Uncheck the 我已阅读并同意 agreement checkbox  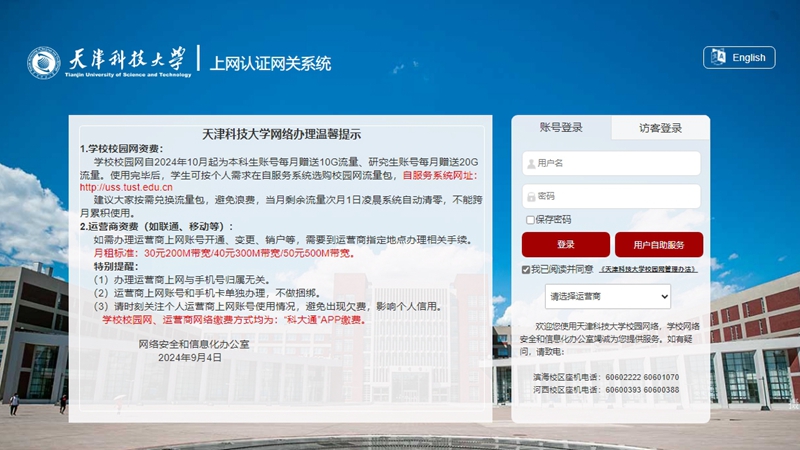point(526,270)
